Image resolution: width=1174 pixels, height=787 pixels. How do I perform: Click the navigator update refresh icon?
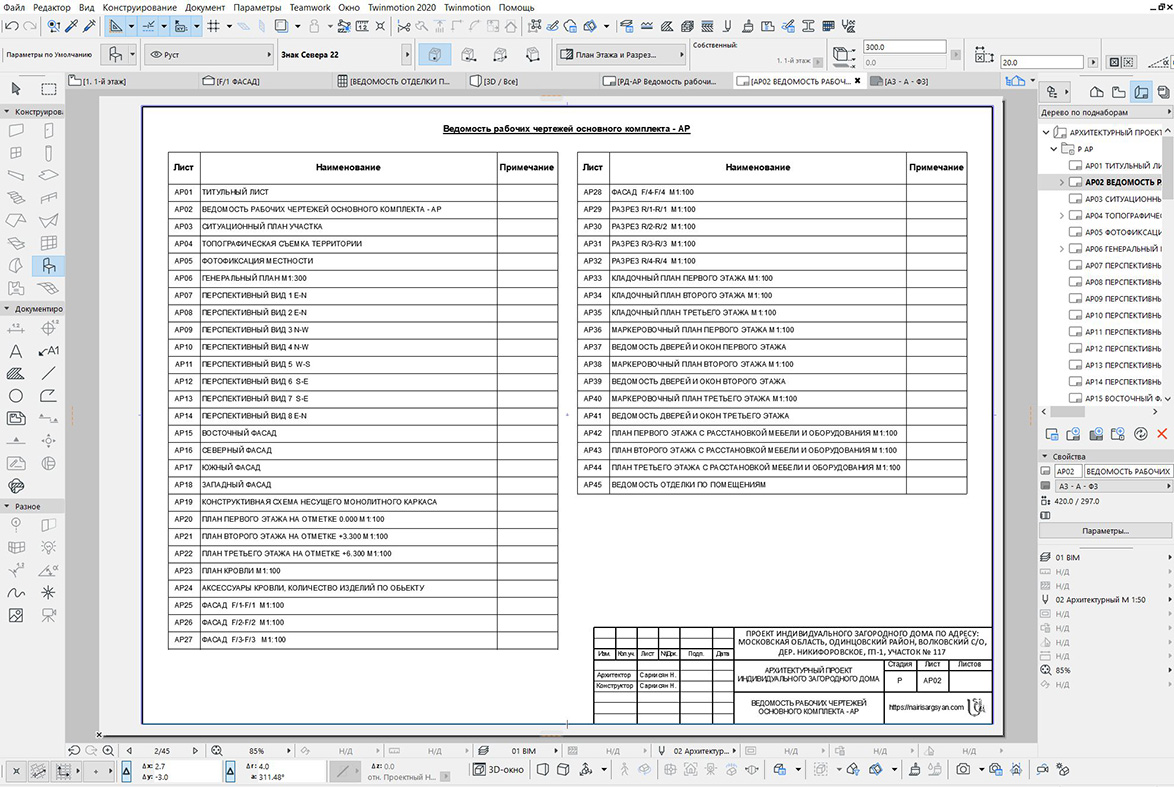[x=1140, y=434]
